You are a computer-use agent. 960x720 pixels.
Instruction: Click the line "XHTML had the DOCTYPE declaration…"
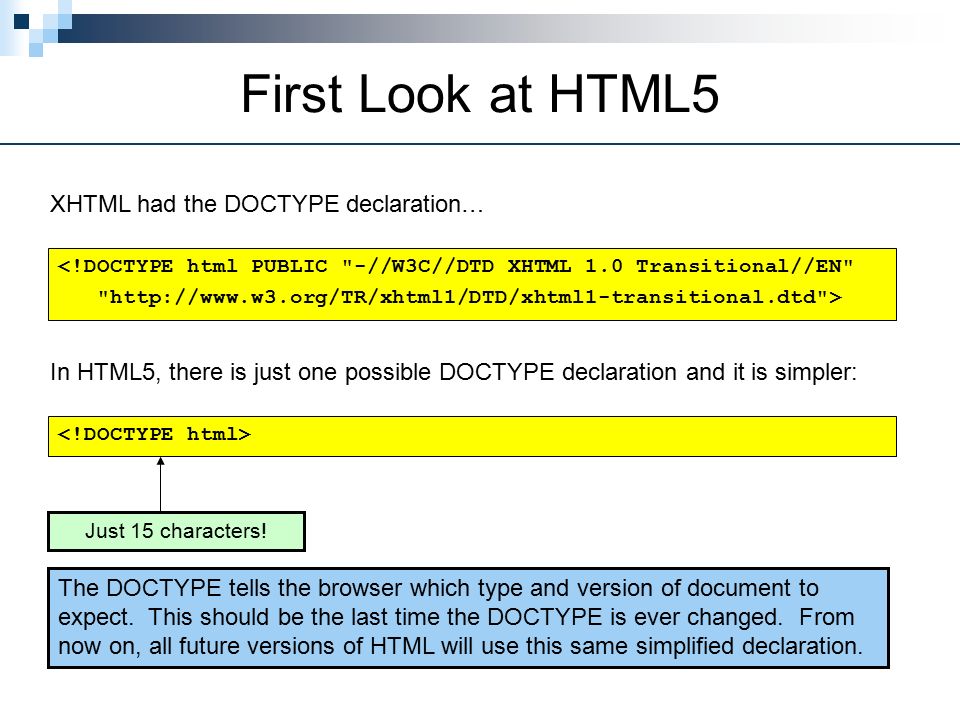[266, 204]
